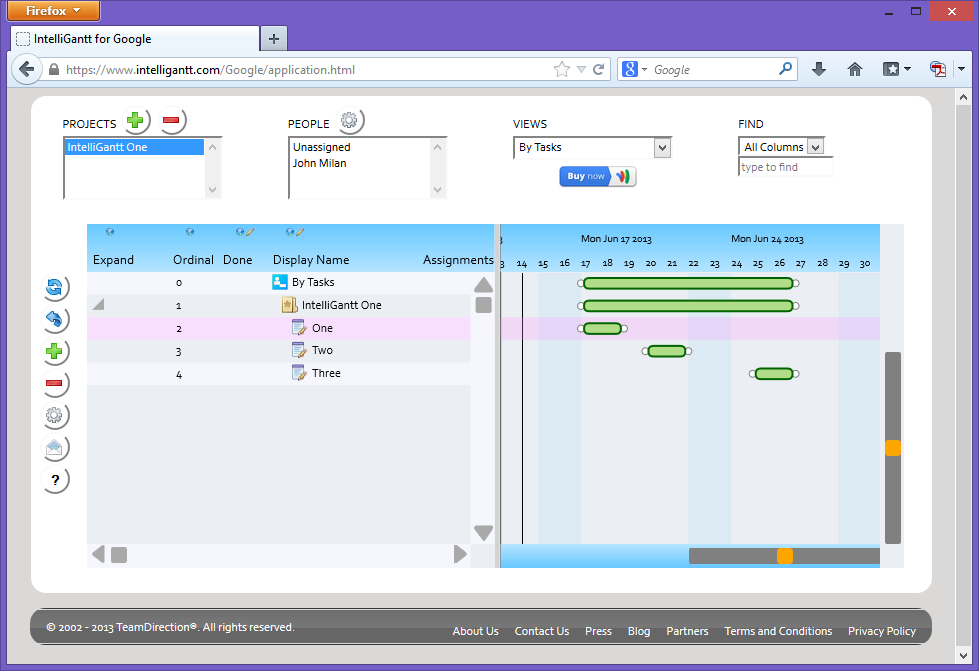This screenshot has height=671, width=979.
Task: Open the Press footer link
Action: [x=598, y=631]
